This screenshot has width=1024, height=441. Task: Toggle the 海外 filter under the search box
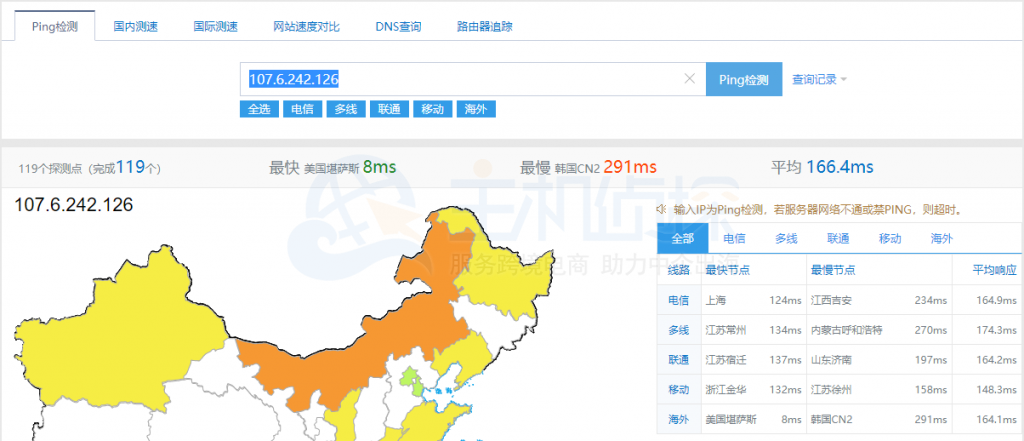click(x=474, y=109)
